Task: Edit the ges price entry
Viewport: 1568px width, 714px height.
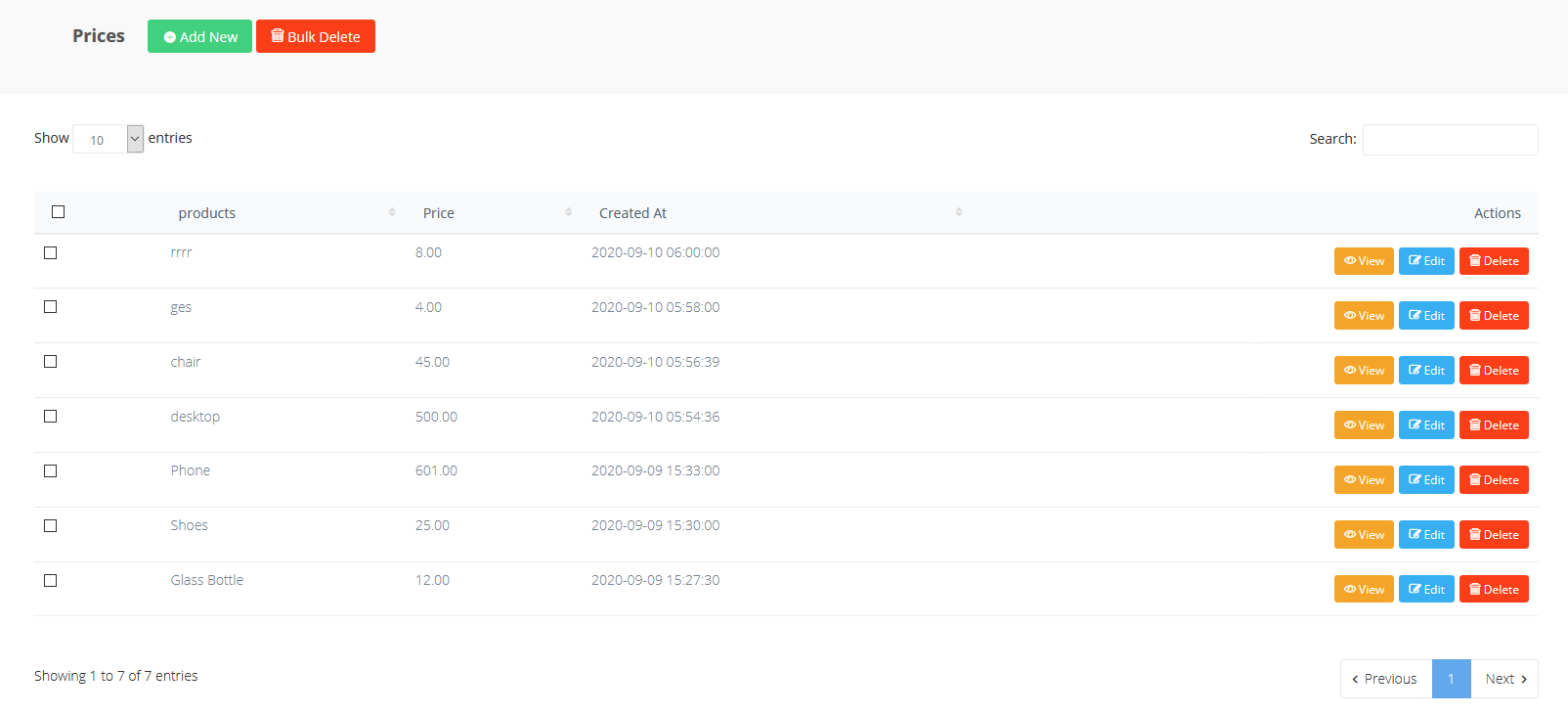Action: coord(1426,316)
